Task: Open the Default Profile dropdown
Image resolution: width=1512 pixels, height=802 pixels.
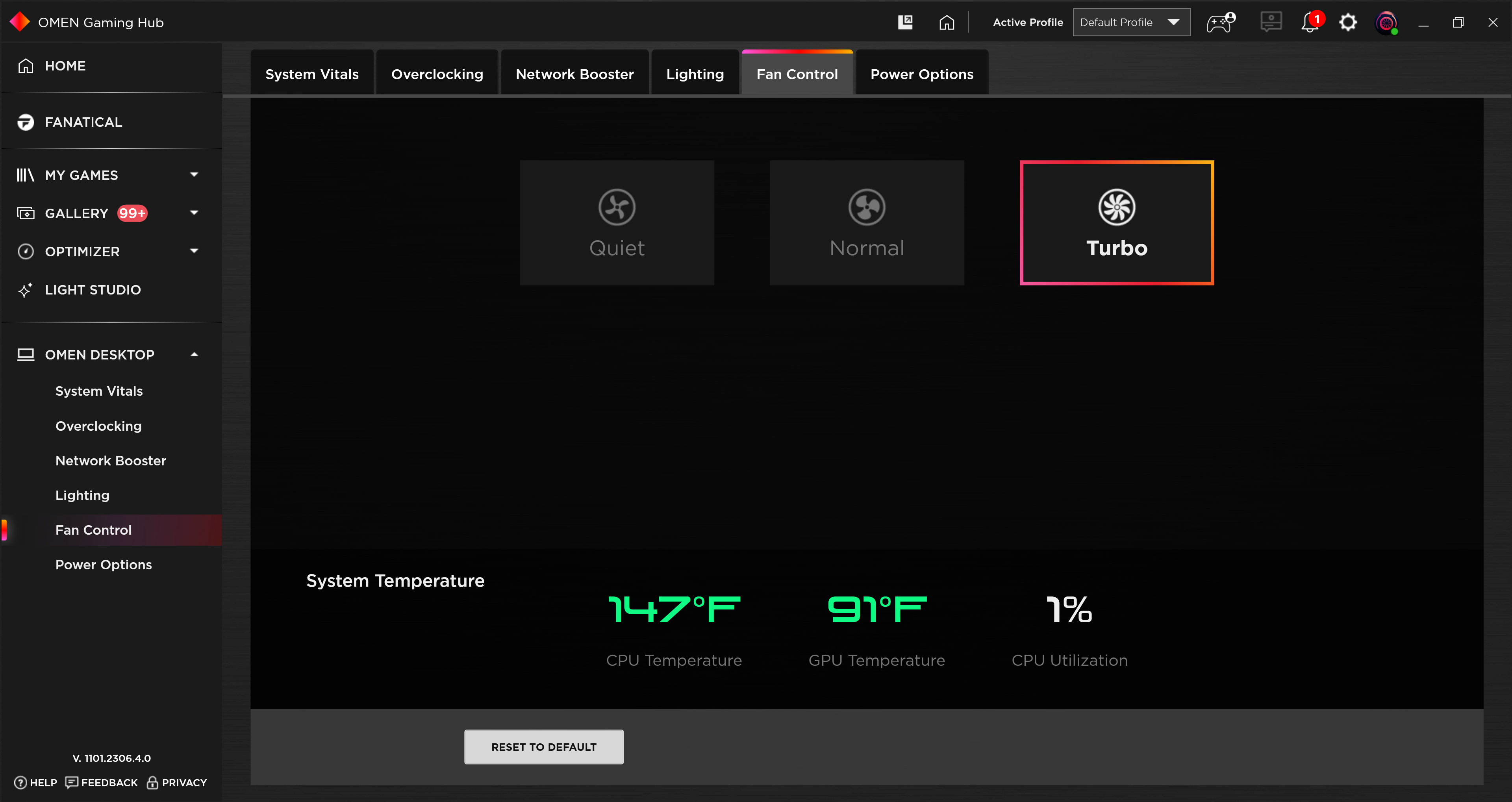Action: coord(1131,22)
